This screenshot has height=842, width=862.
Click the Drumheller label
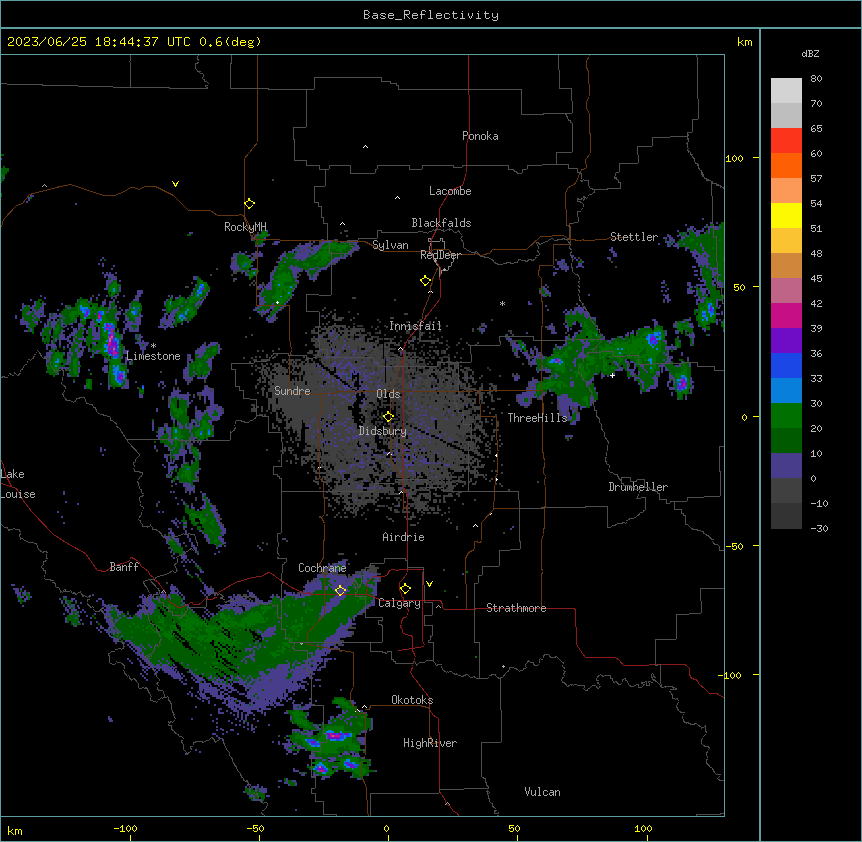pyautogui.click(x=638, y=487)
